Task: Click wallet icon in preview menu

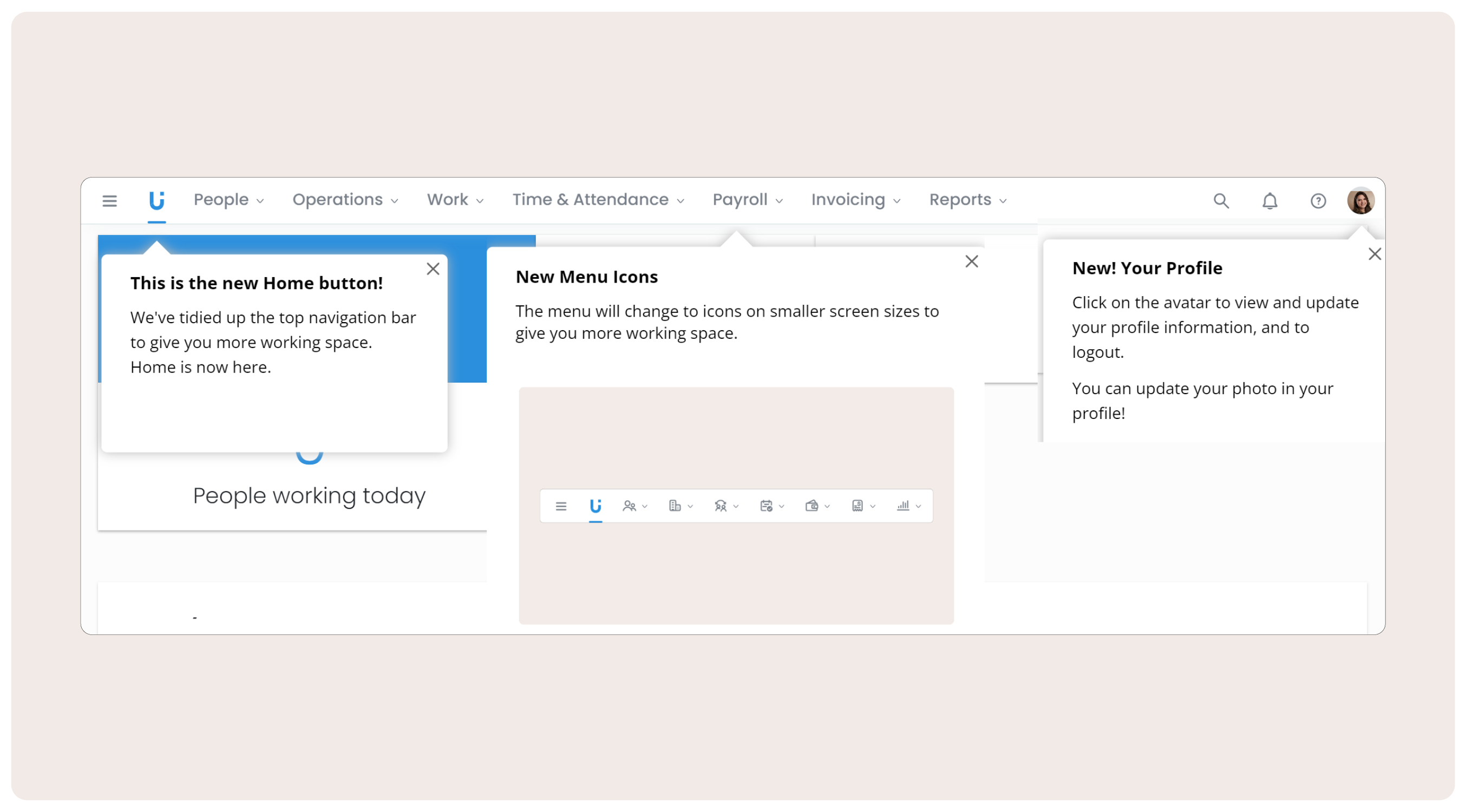Action: tap(811, 506)
